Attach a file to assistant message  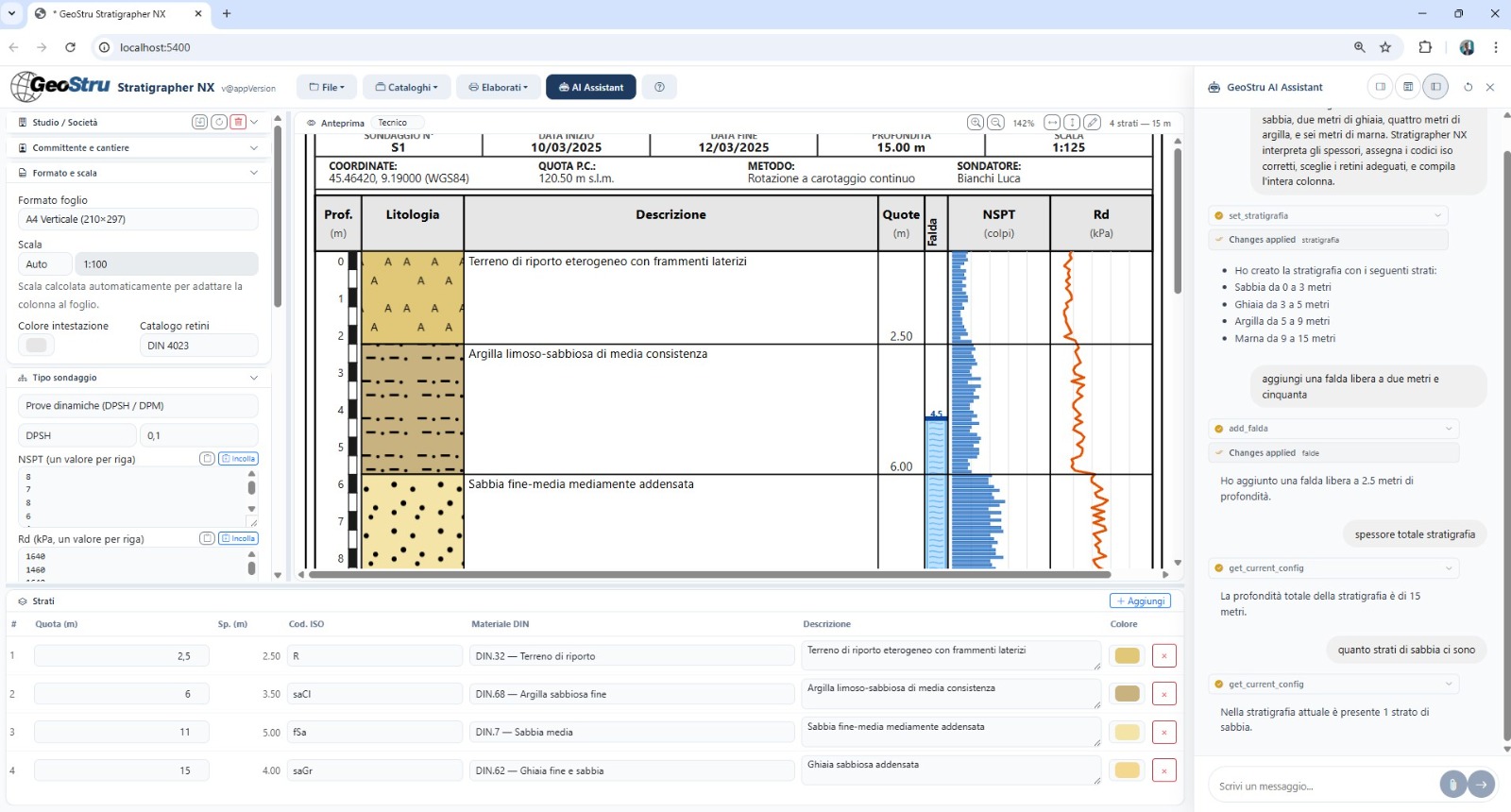pyautogui.click(x=1452, y=784)
